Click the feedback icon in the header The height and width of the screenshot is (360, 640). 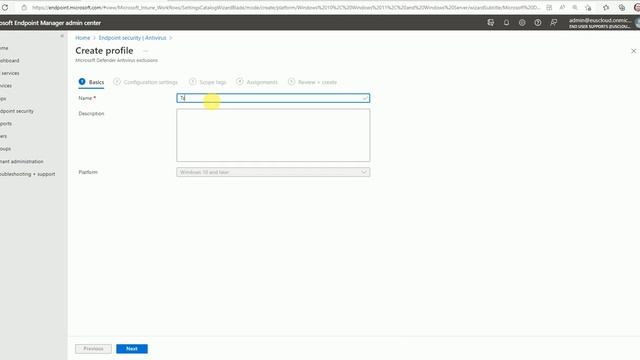point(553,23)
